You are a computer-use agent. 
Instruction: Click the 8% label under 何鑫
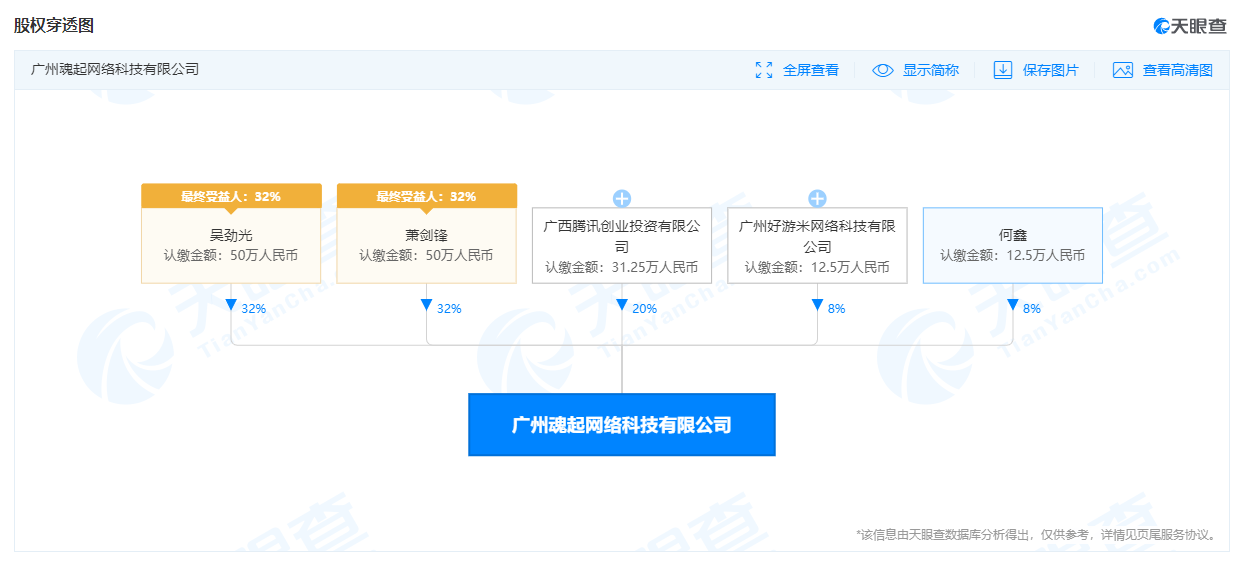coord(1032,309)
